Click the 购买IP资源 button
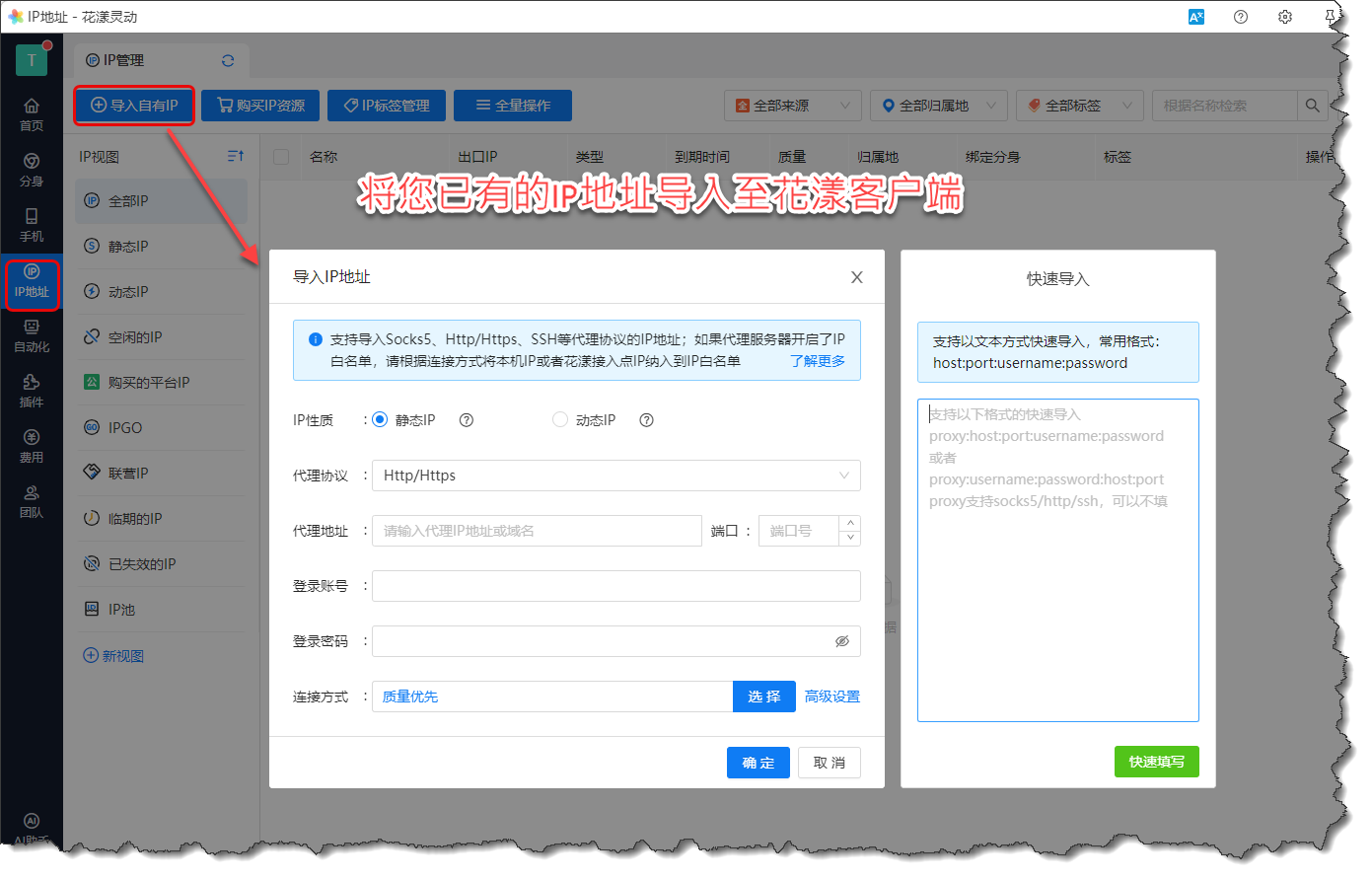 point(260,106)
